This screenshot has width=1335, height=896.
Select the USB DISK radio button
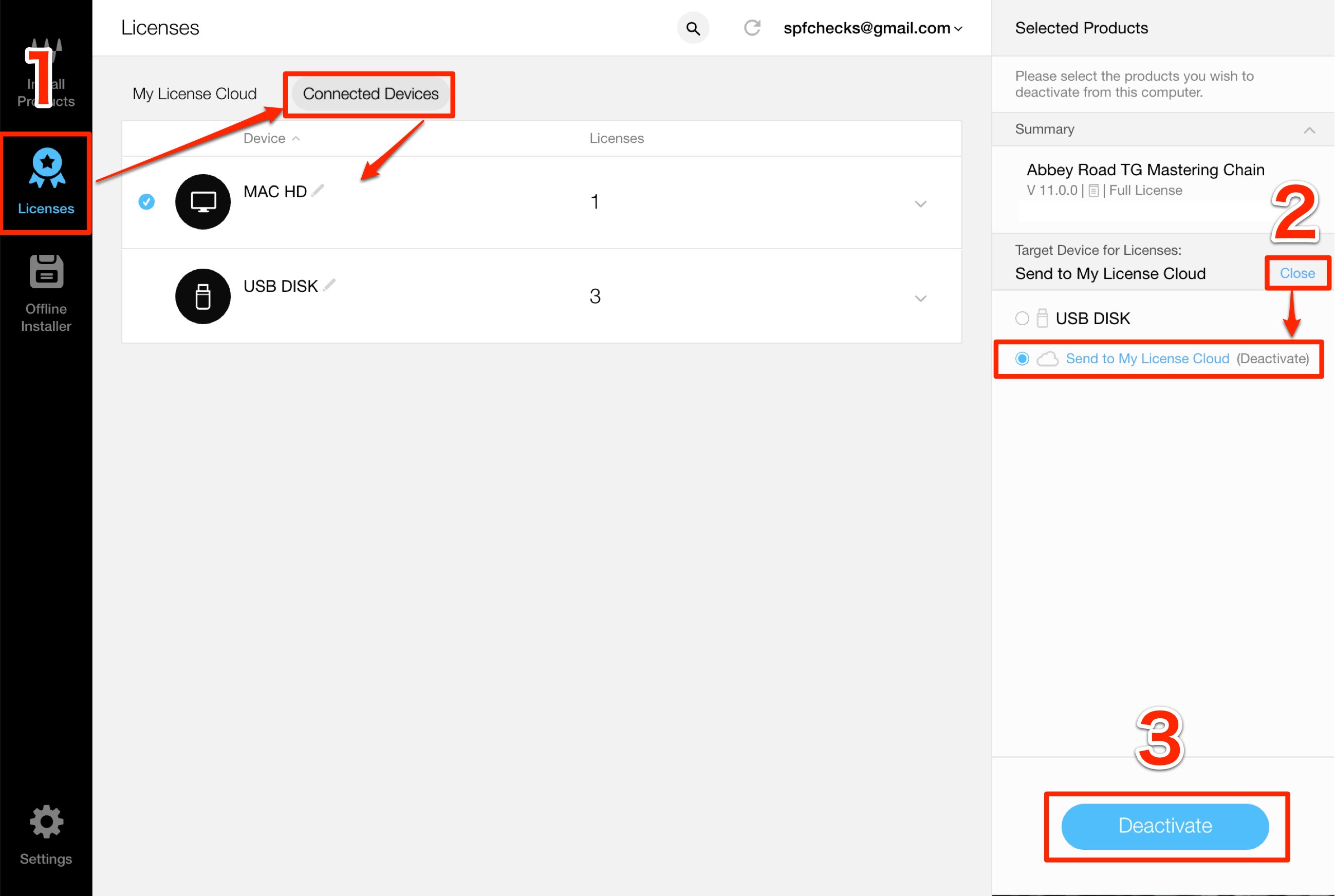point(1021,318)
